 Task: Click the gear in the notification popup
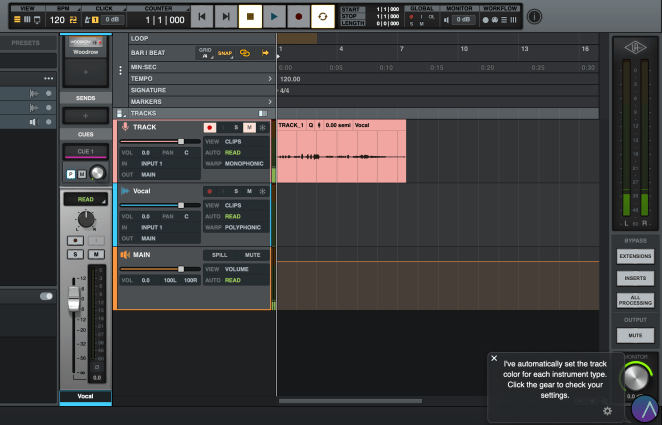pyautogui.click(x=607, y=411)
